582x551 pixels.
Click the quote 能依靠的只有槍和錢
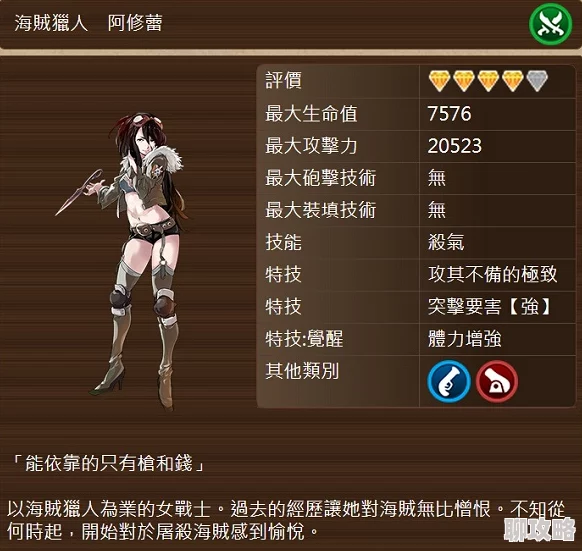108,463
